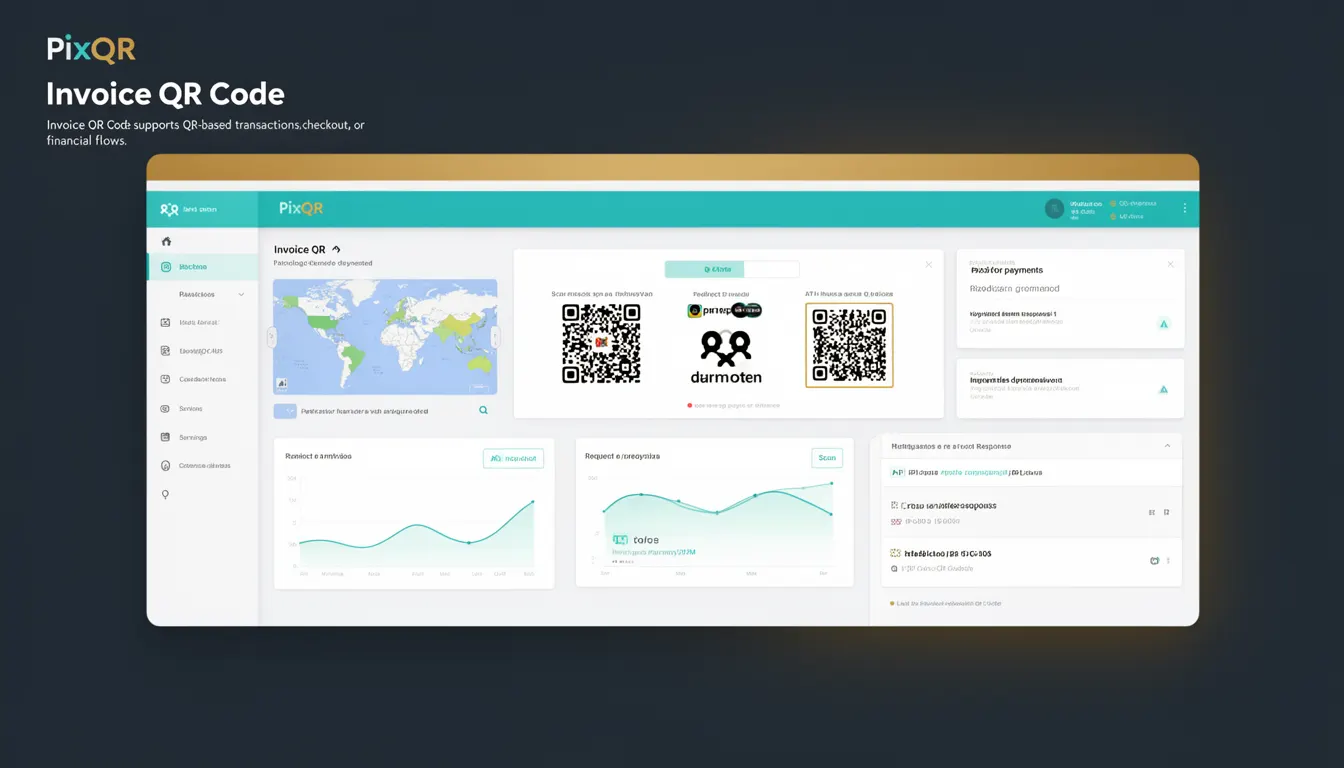Click the lightbulb icon at sidebar bottom
The width and height of the screenshot is (1344, 768).
pos(165,494)
